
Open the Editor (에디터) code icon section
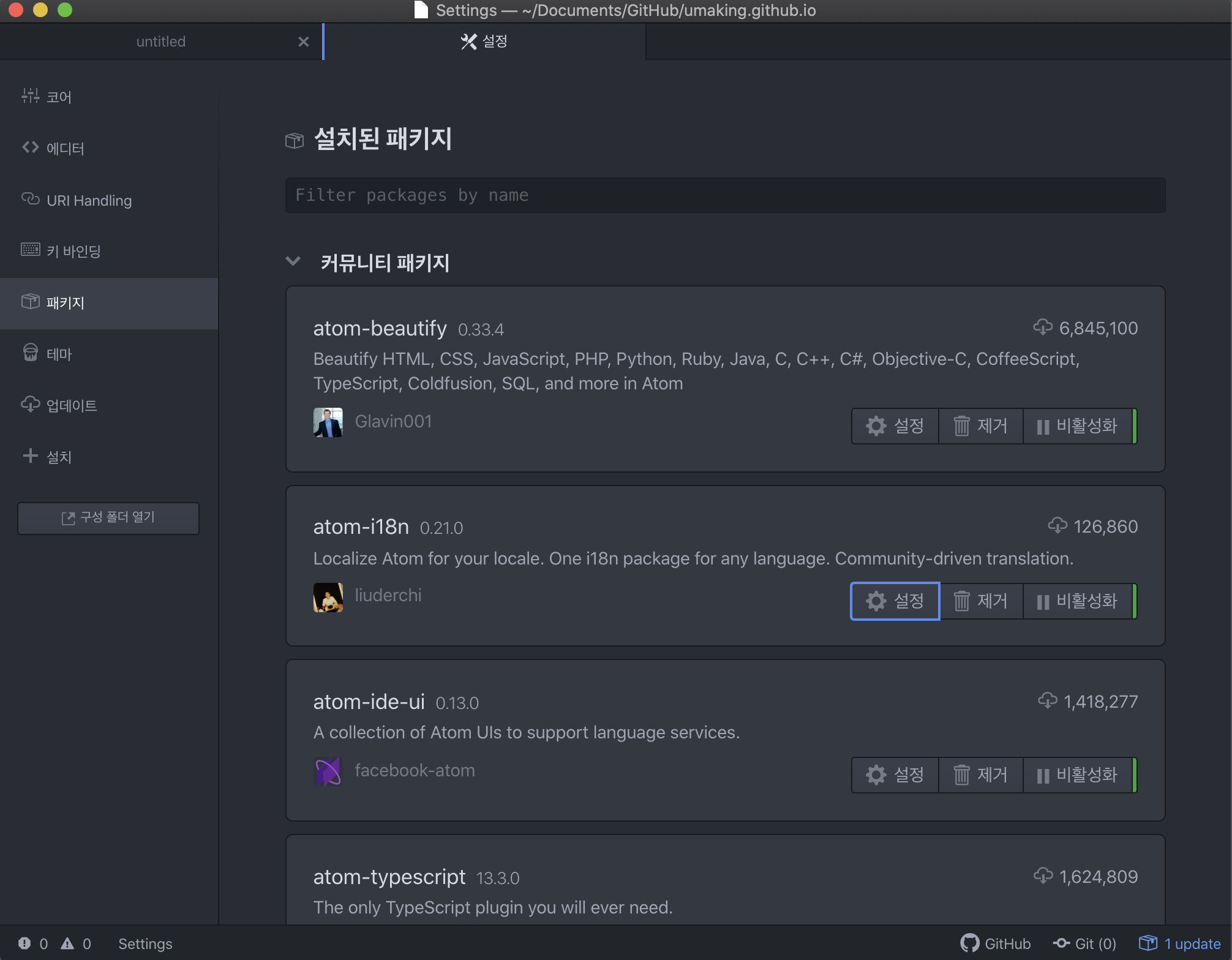30,148
